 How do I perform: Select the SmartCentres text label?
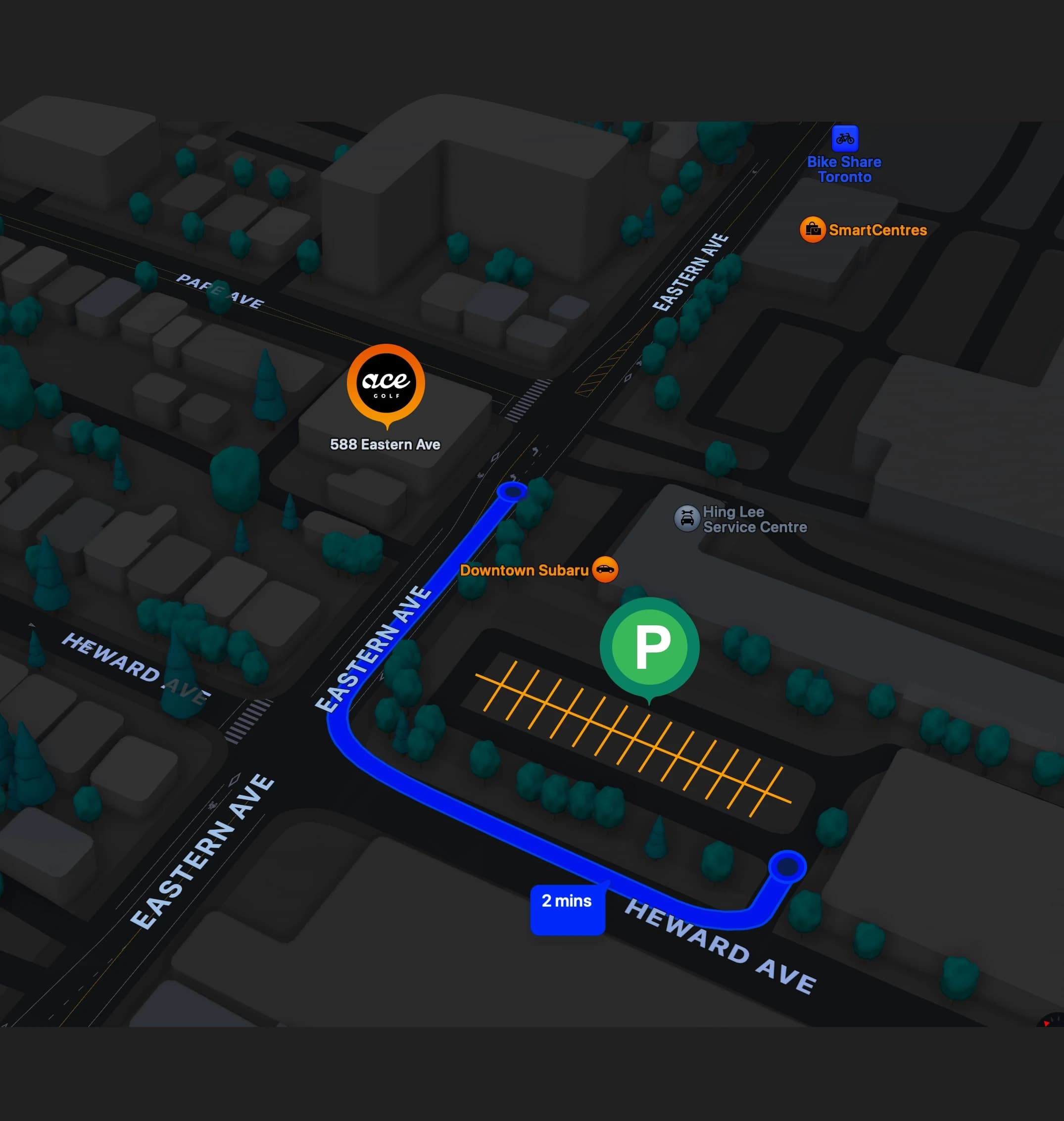877,230
